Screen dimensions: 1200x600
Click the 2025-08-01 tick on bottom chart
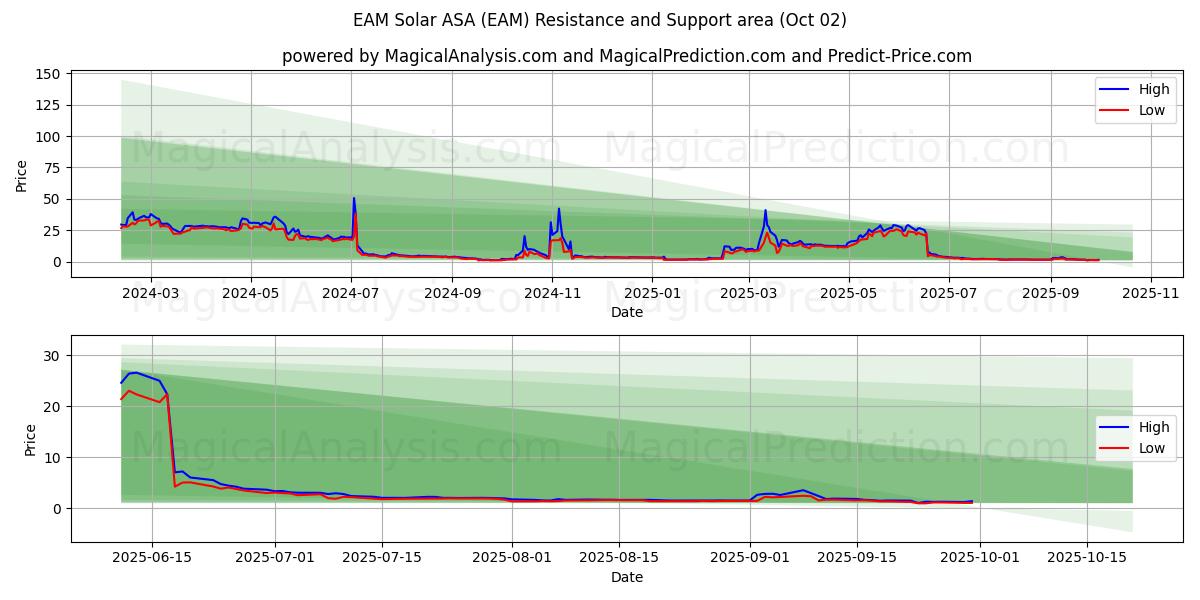(512, 558)
